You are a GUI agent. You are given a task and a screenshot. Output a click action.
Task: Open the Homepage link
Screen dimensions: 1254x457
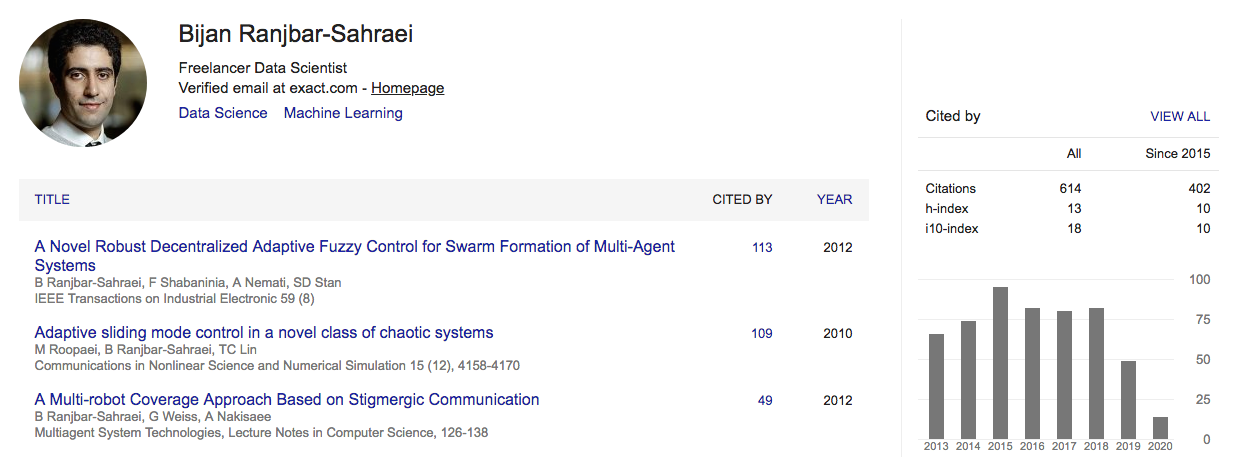[407, 88]
